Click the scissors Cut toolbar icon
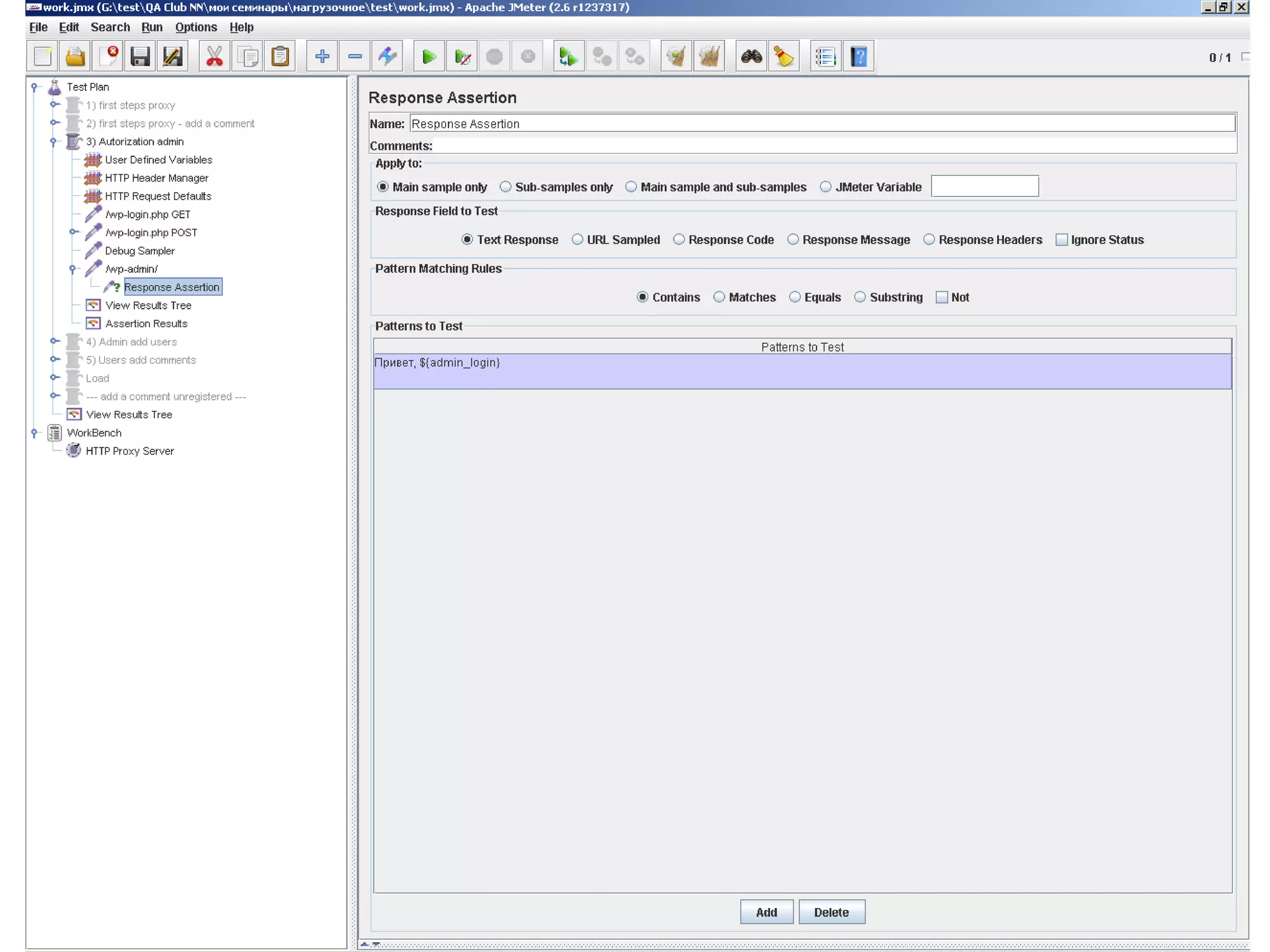 [x=214, y=57]
